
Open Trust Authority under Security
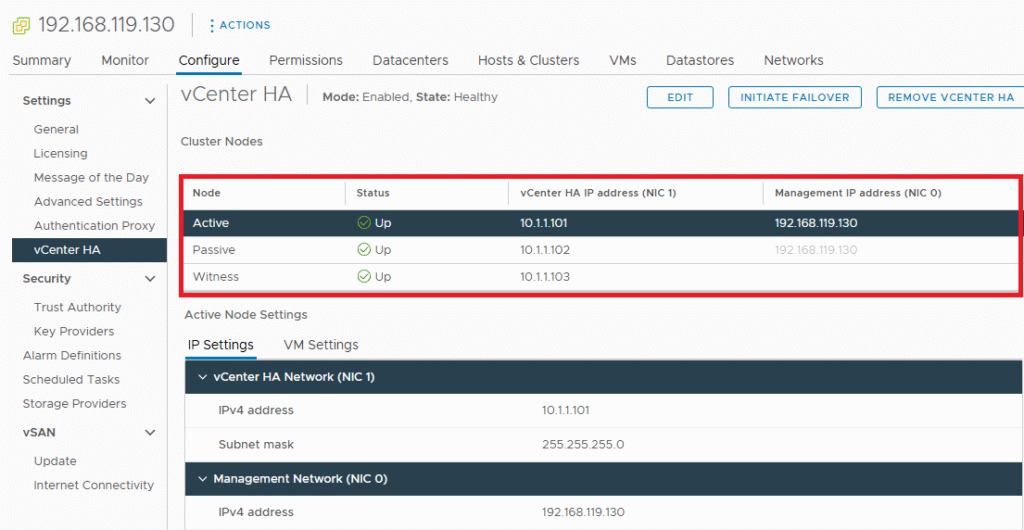(x=77, y=307)
